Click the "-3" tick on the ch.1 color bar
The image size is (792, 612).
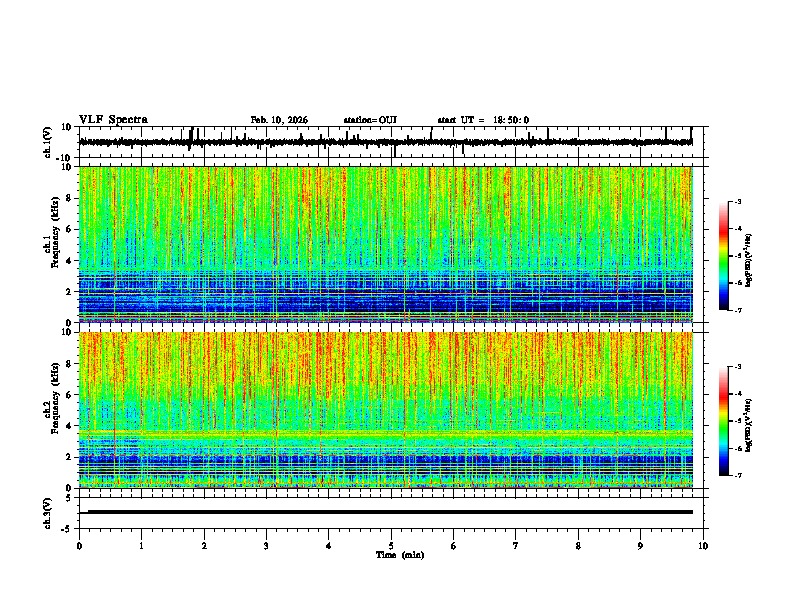738,201
